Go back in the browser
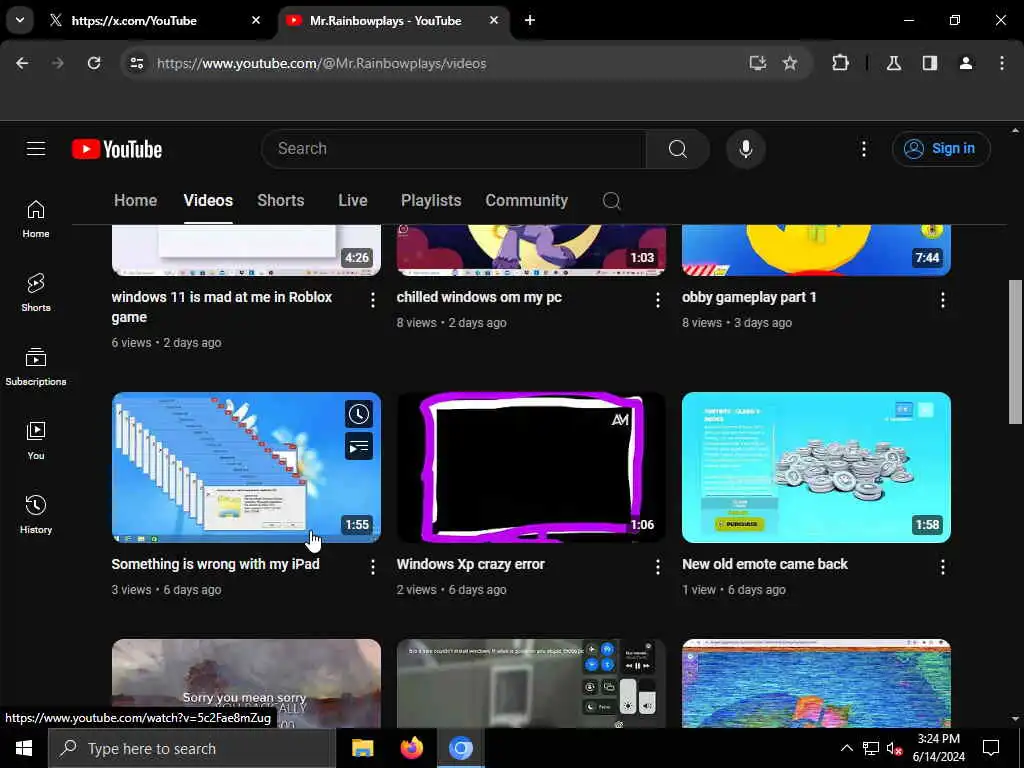Image resolution: width=1024 pixels, height=768 pixels. tap(22, 63)
